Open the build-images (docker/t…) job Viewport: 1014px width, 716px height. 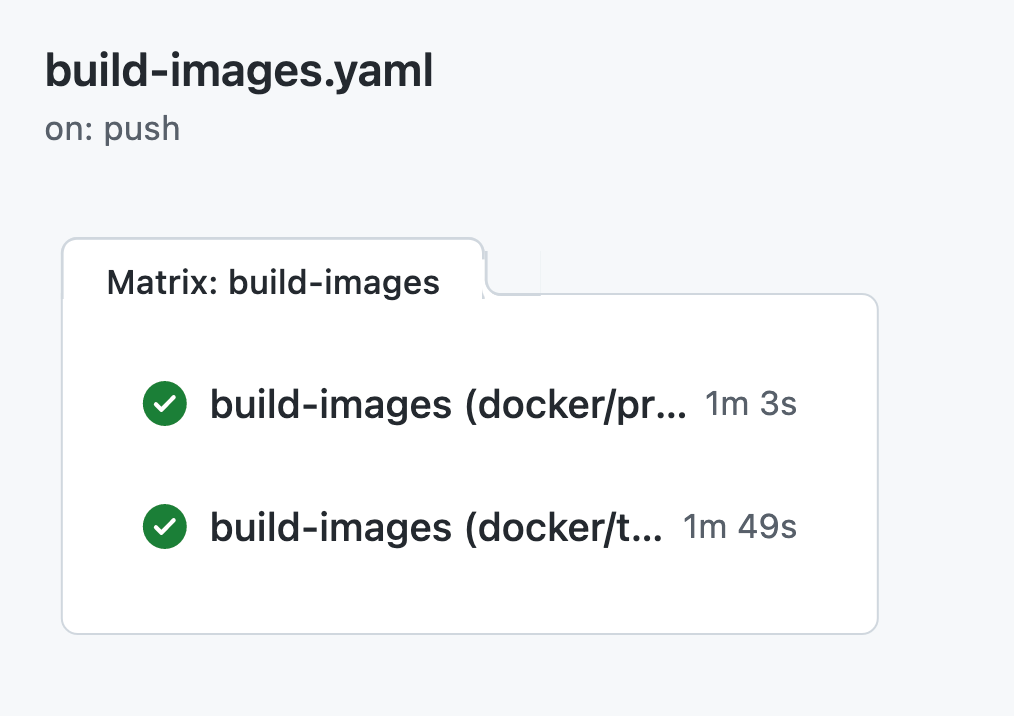click(436, 527)
